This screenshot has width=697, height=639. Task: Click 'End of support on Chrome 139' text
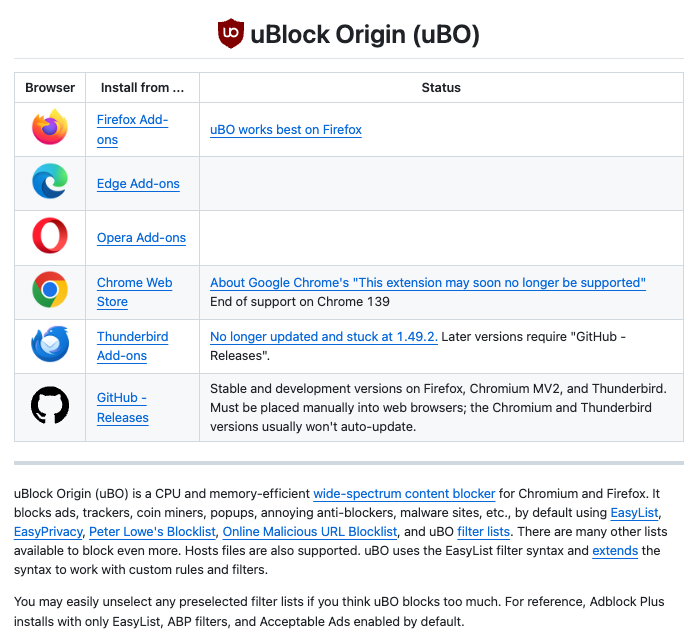click(x=300, y=302)
